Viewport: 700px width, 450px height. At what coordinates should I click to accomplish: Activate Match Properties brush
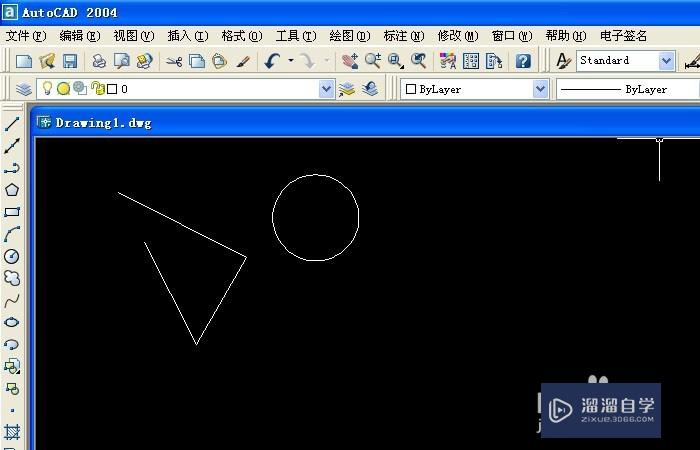pyautogui.click(x=243, y=61)
